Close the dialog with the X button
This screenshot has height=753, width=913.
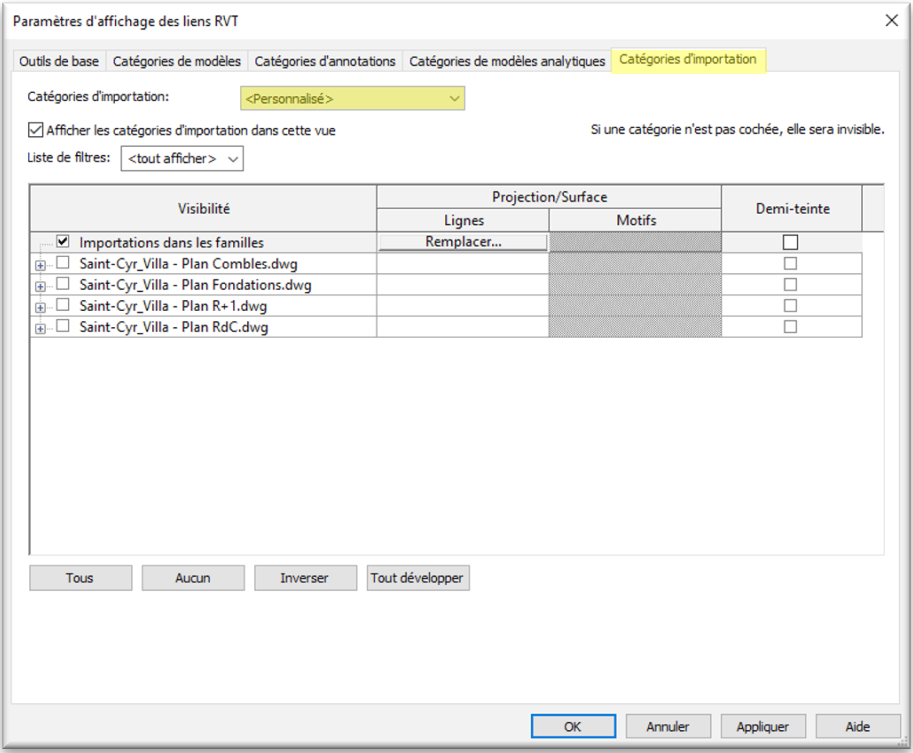point(891,20)
